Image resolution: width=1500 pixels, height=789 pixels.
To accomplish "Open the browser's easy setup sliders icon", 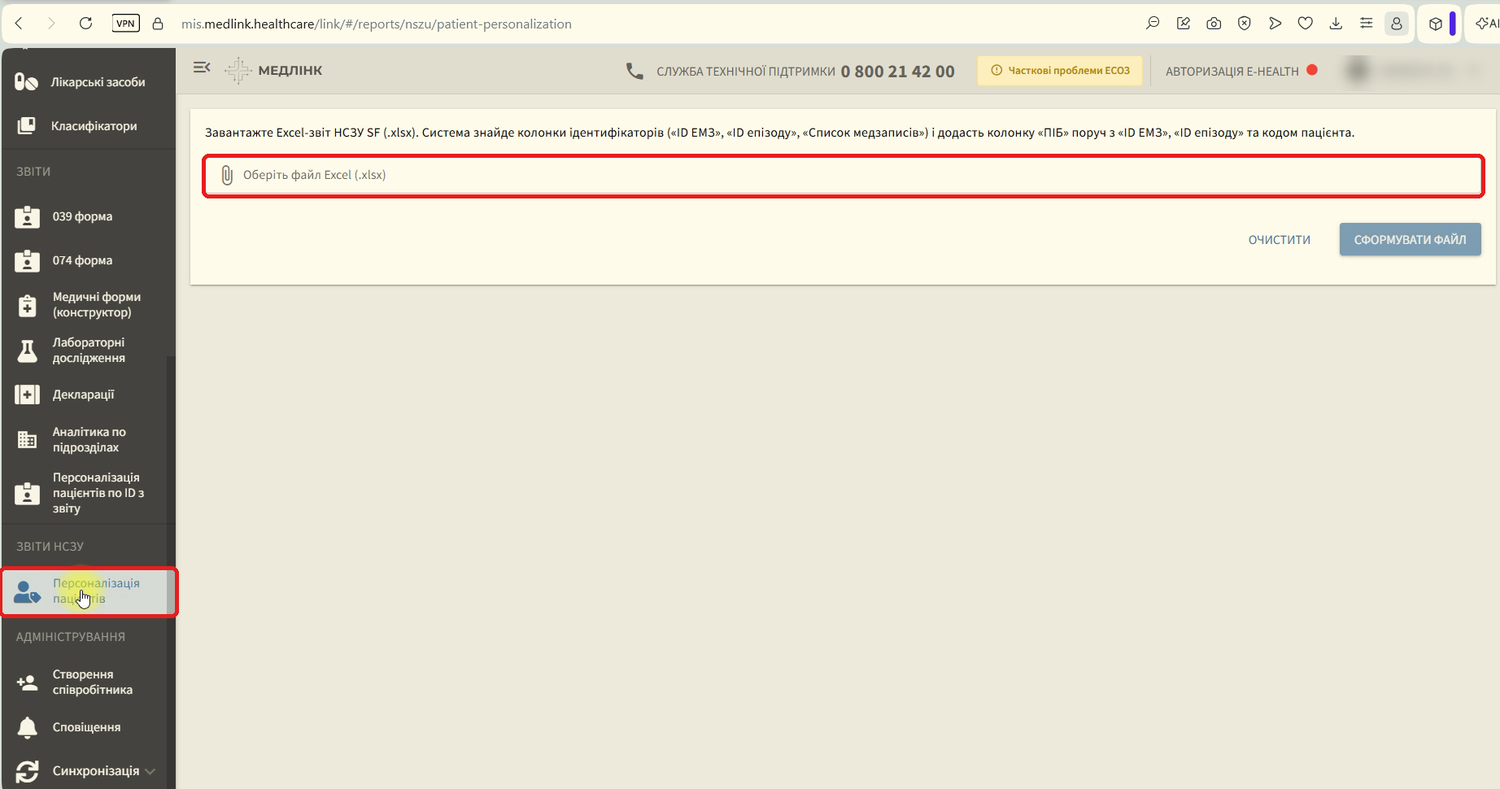I will (1367, 23).
